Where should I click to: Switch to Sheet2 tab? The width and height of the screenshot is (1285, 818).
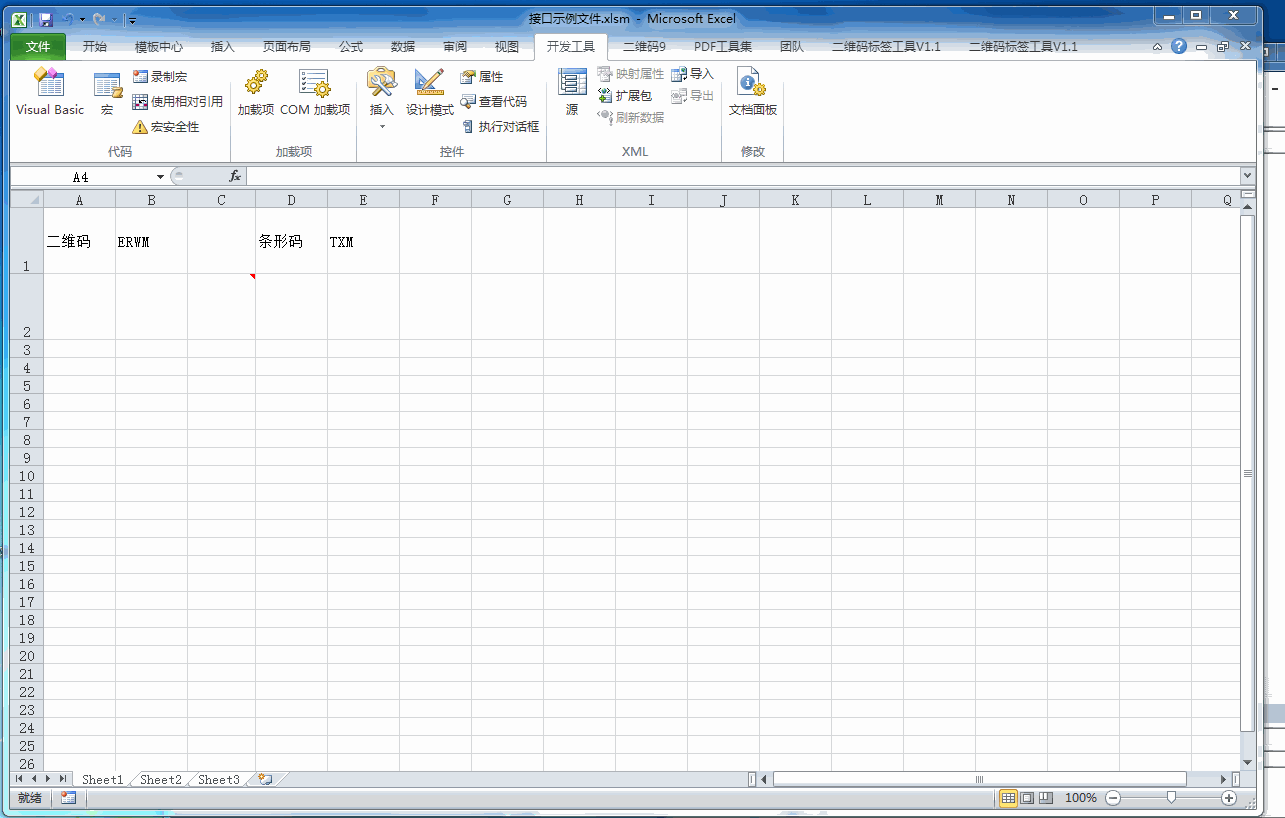click(161, 779)
